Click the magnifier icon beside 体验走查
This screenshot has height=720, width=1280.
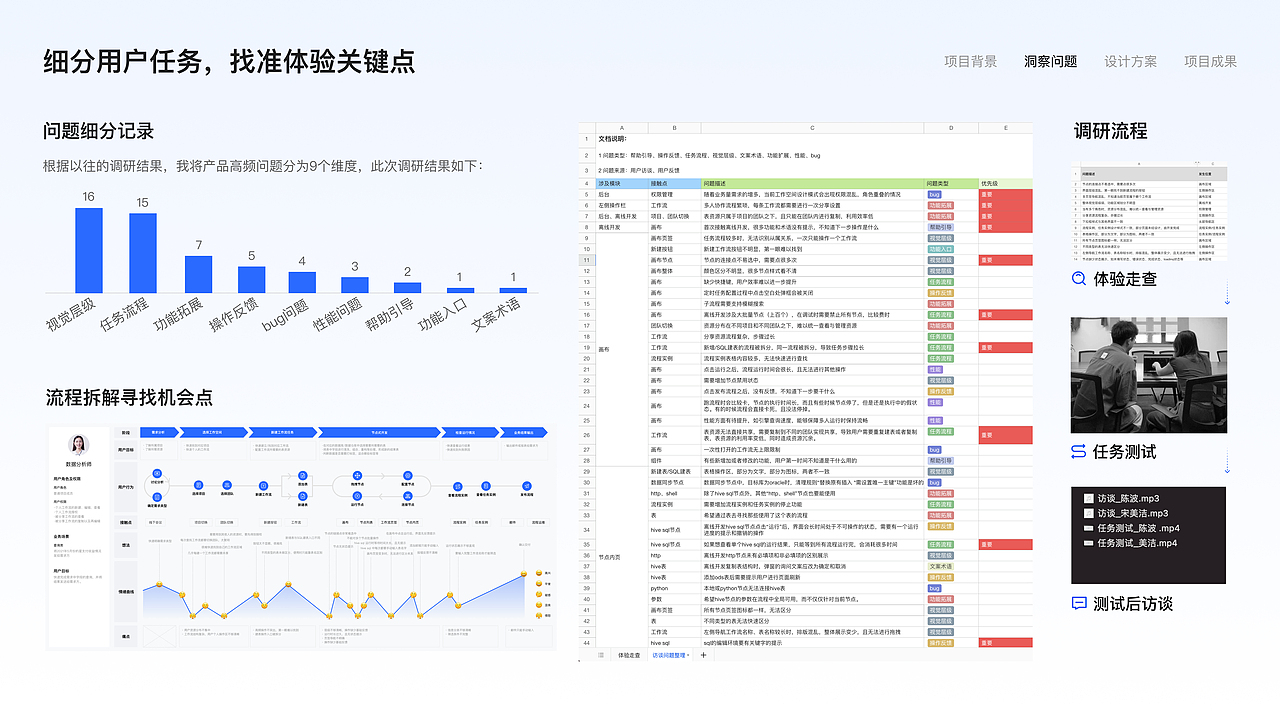[x=1079, y=279]
